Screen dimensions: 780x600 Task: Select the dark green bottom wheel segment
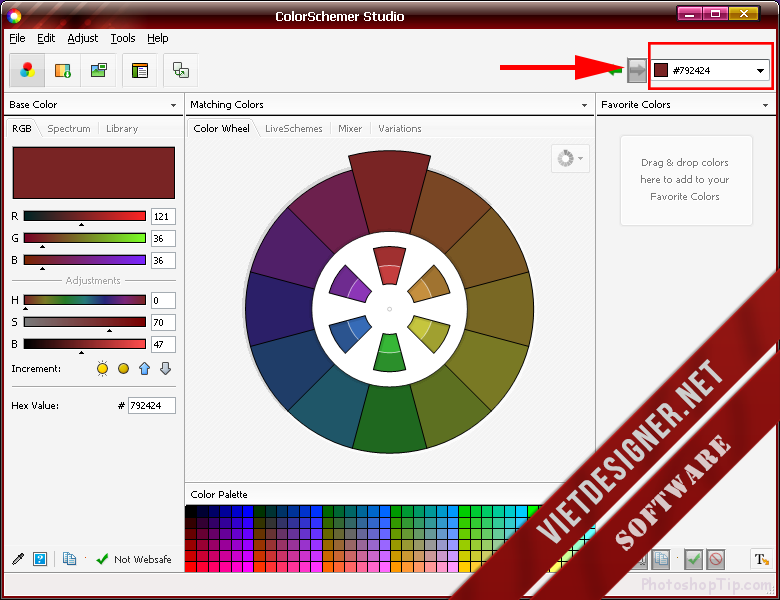click(390, 419)
